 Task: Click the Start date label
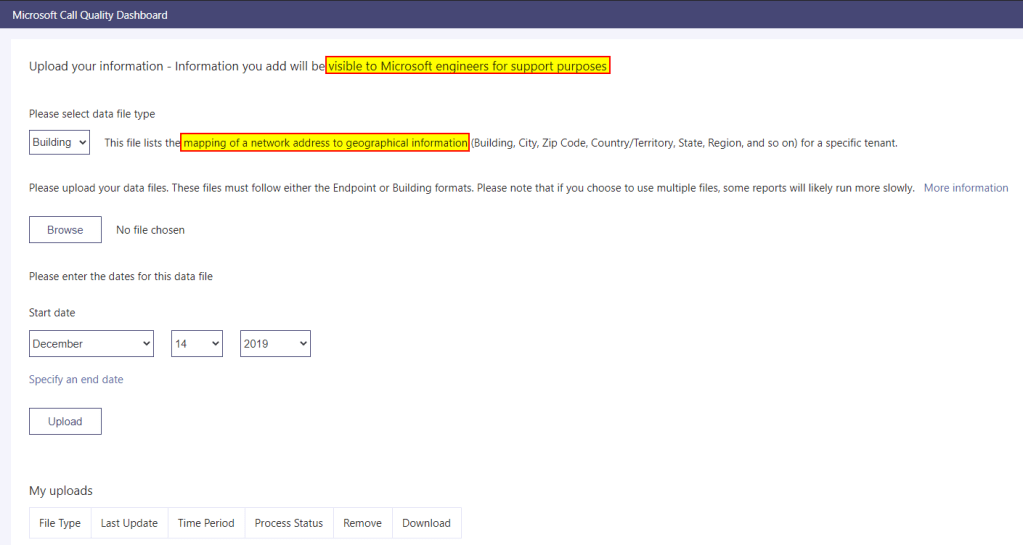click(52, 313)
